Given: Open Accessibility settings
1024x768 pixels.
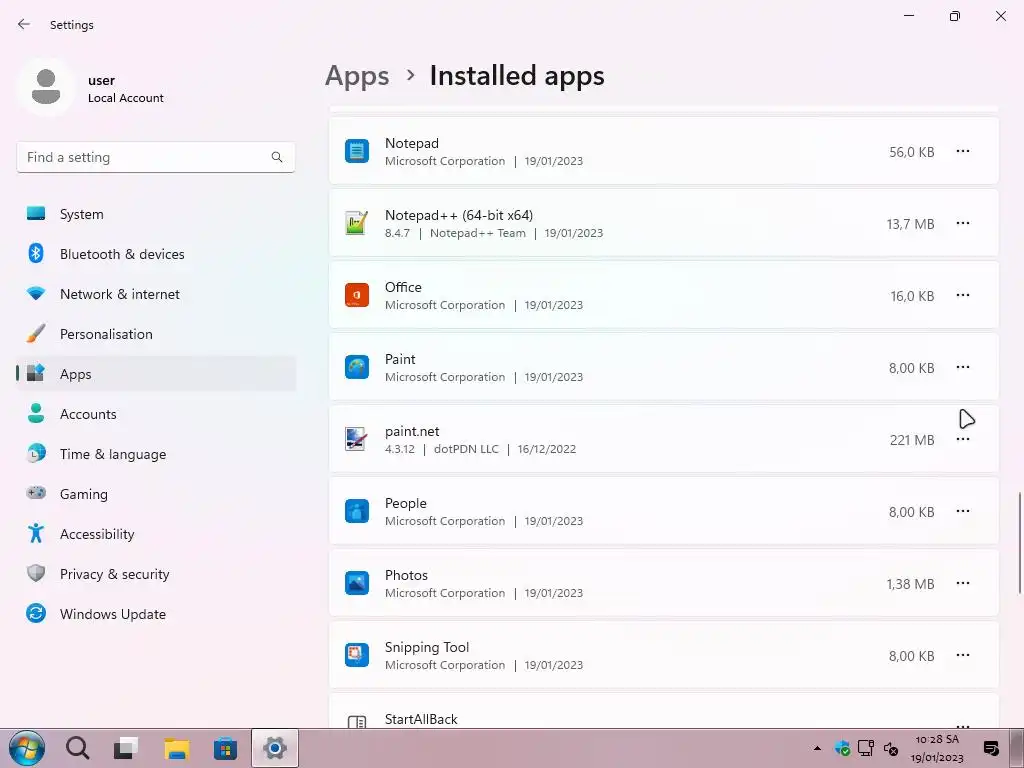Looking at the screenshot, I should pyautogui.click(x=156, y=534).
